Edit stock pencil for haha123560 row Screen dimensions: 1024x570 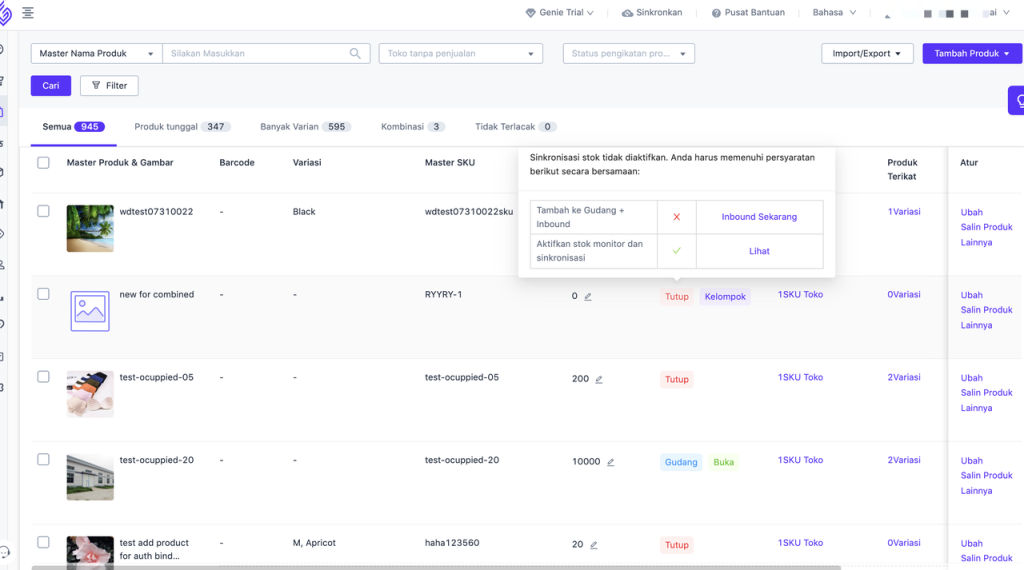pyautogui.click(x=594, y=545)
